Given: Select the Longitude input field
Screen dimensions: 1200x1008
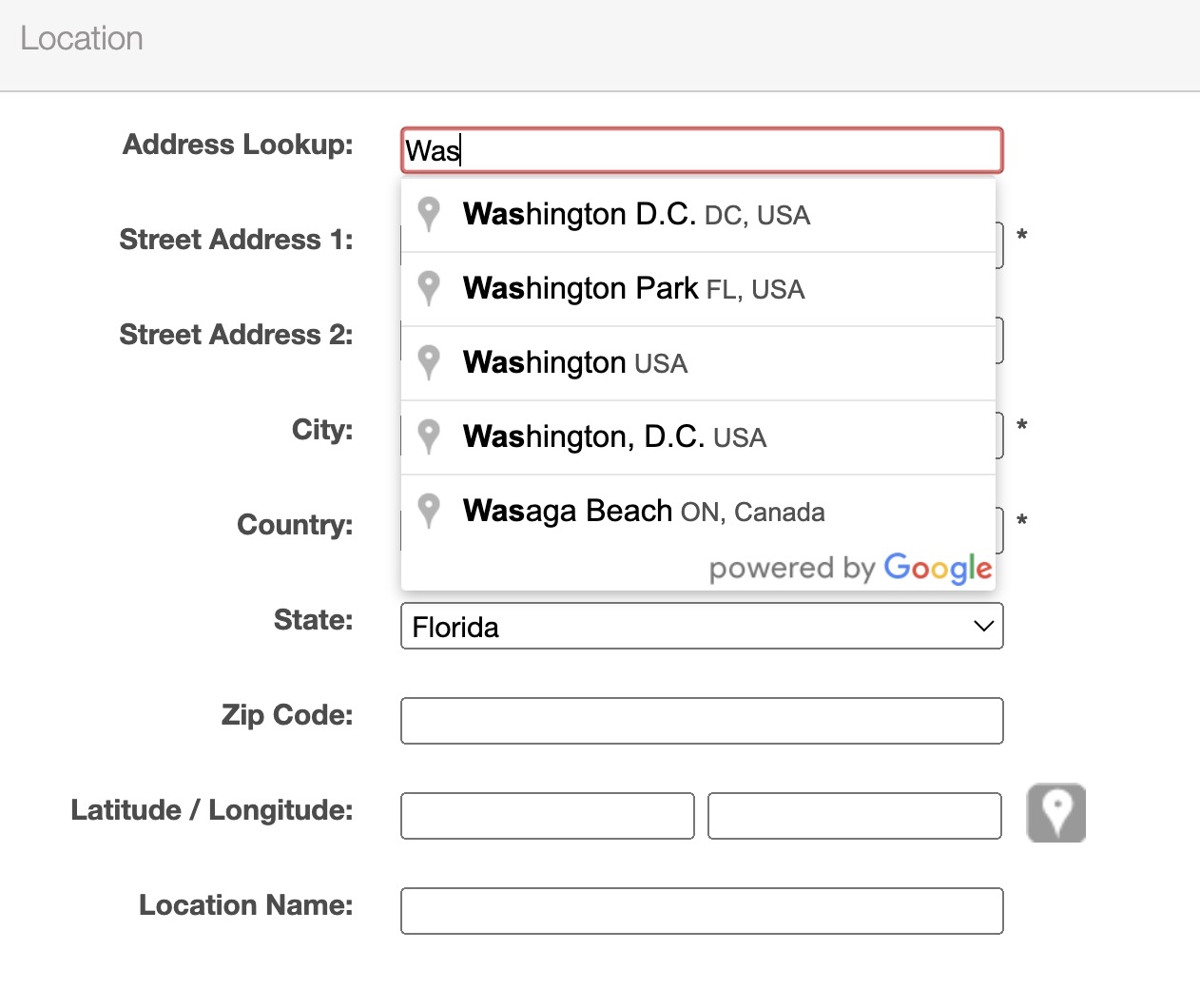Looking at the screenshot, I should coord(854,816).
